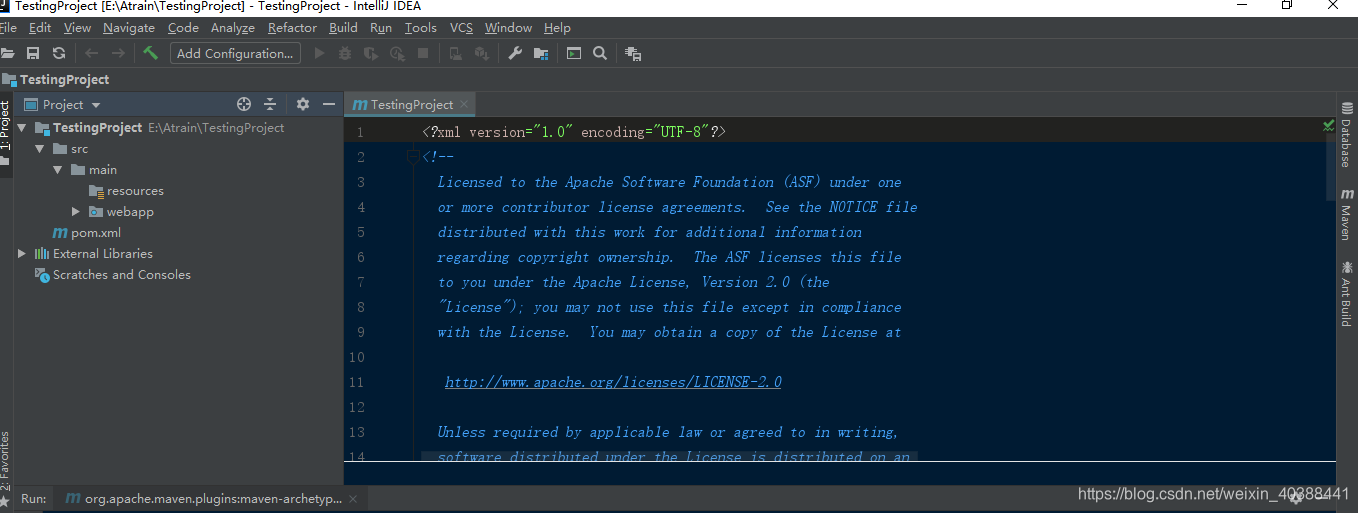Open Search Everywhere magnifier icon
The width and height of the screenshot is (1358, 513).
pyautogui.click(x=600, y=53)
